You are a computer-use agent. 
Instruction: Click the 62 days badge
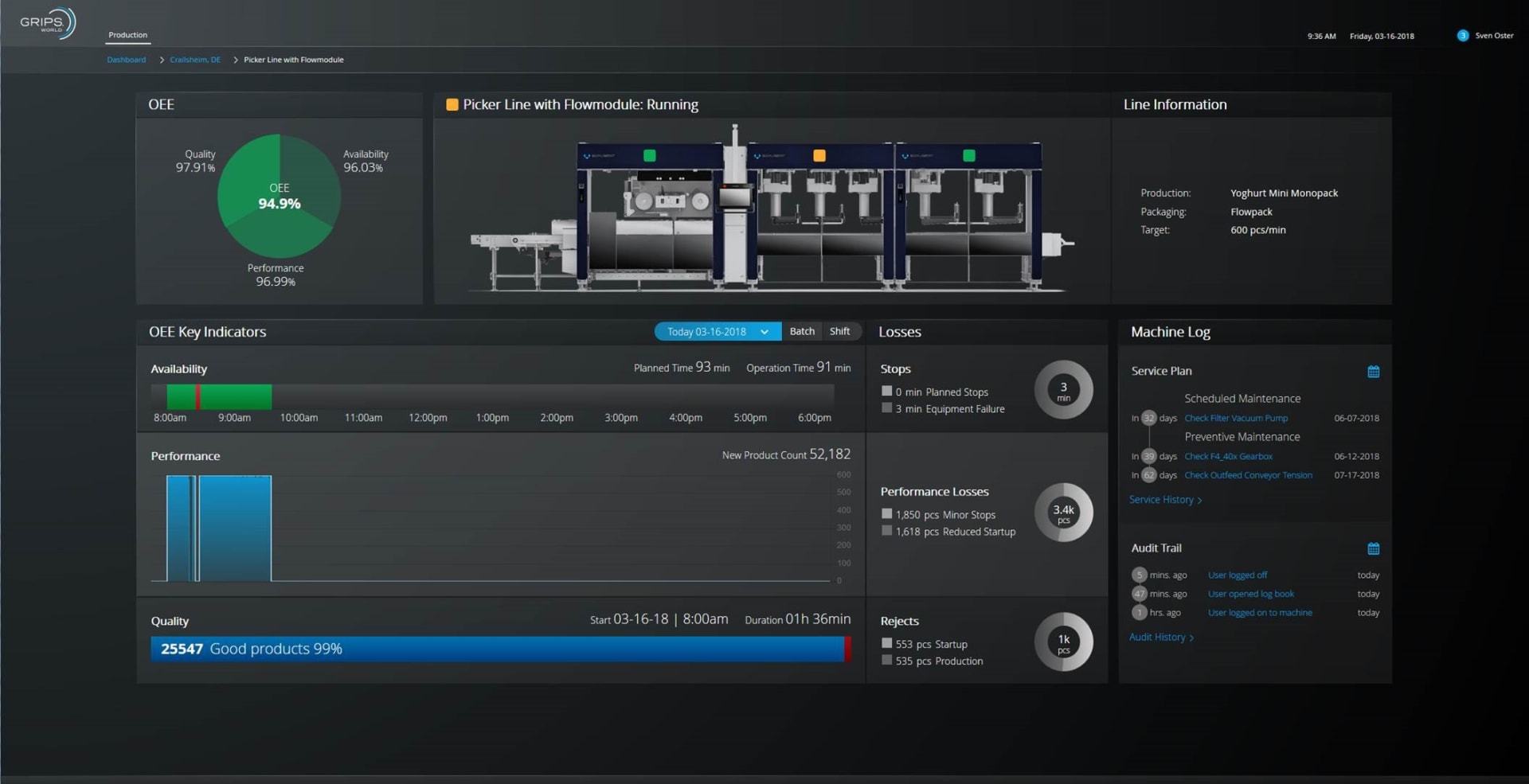1149,475
